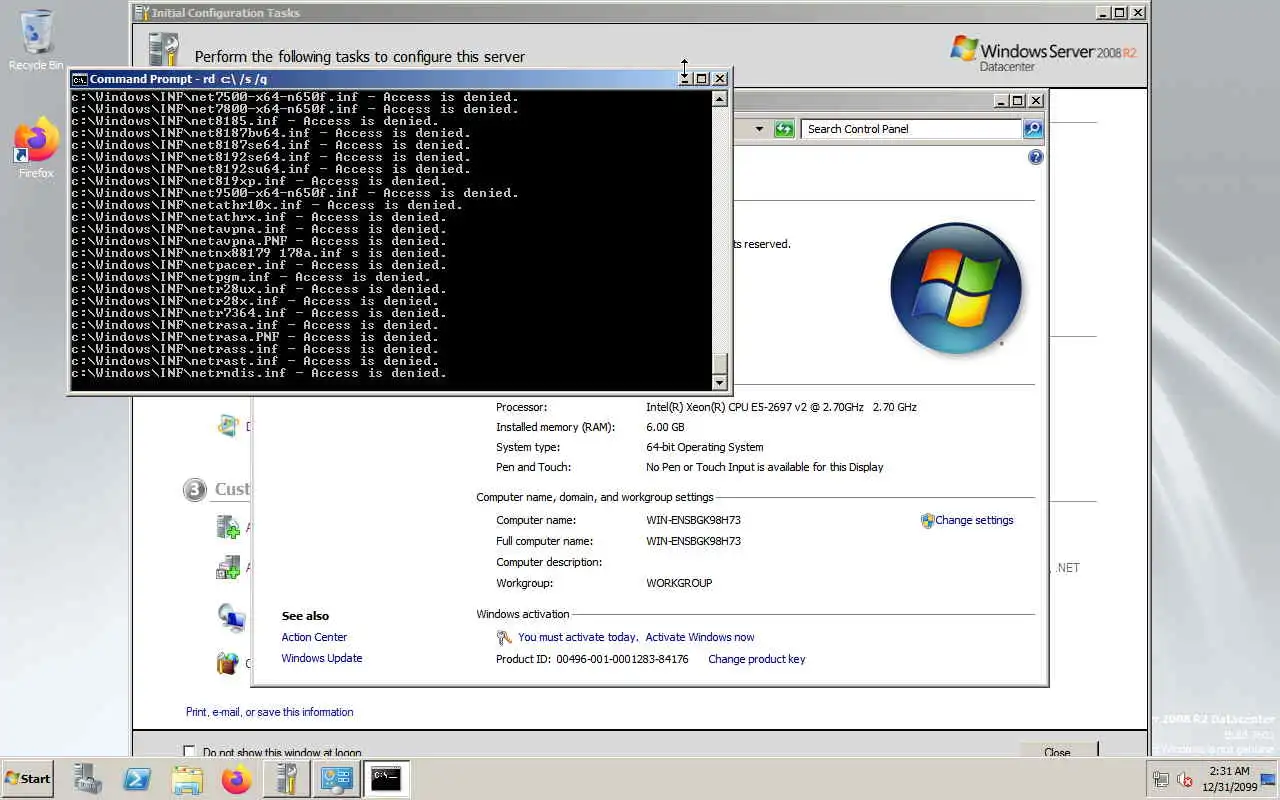Open the Command Prompt title bar system icon
1280x800 pixels.
(79, 79)
